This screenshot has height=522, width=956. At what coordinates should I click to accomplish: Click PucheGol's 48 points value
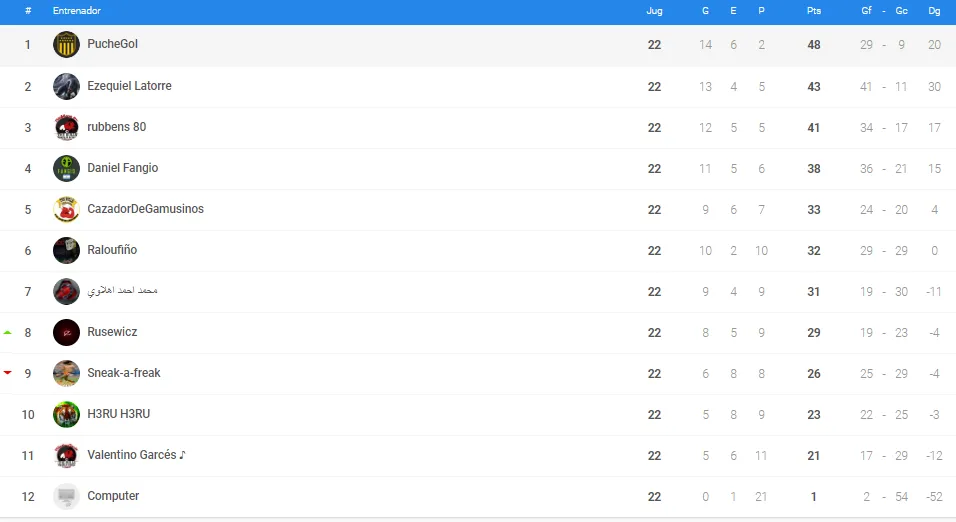click(x=814, y=45)
